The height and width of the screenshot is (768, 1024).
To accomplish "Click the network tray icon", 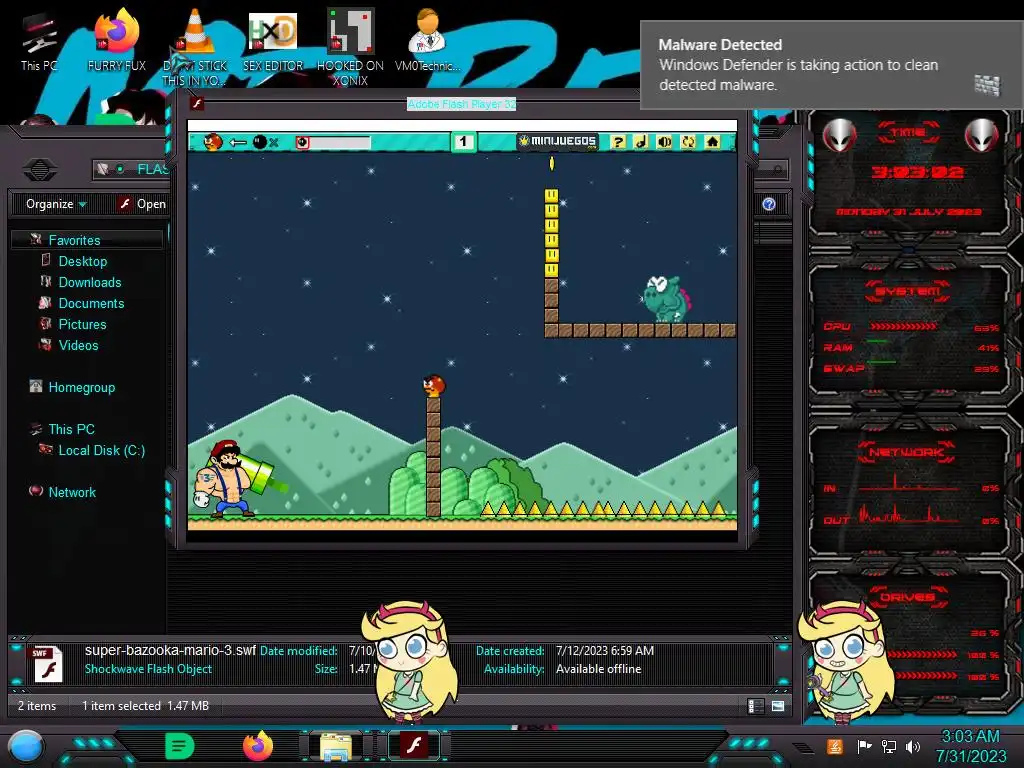I will coord(889,746).
